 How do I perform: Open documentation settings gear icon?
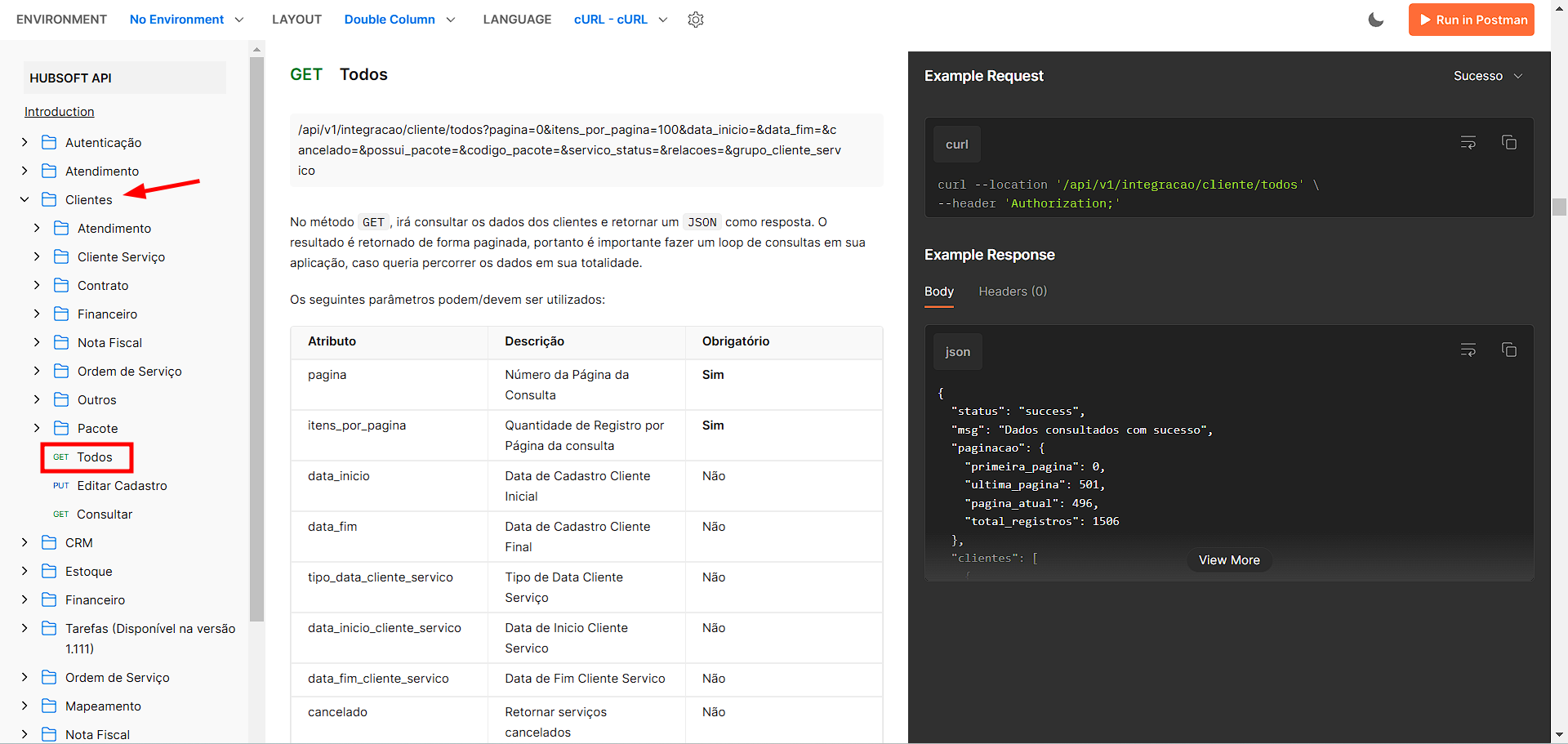tap(696, 20)
